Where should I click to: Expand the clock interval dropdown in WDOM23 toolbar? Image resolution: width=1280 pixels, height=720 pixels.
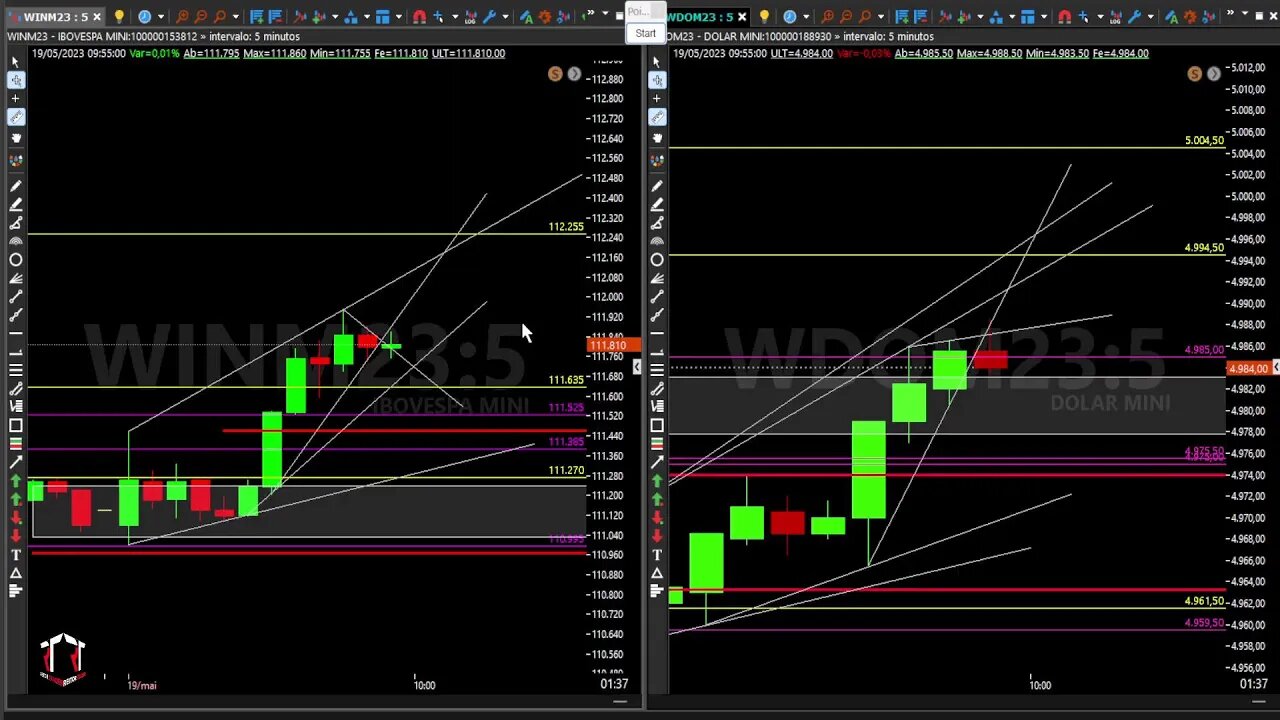click(806, 17)
